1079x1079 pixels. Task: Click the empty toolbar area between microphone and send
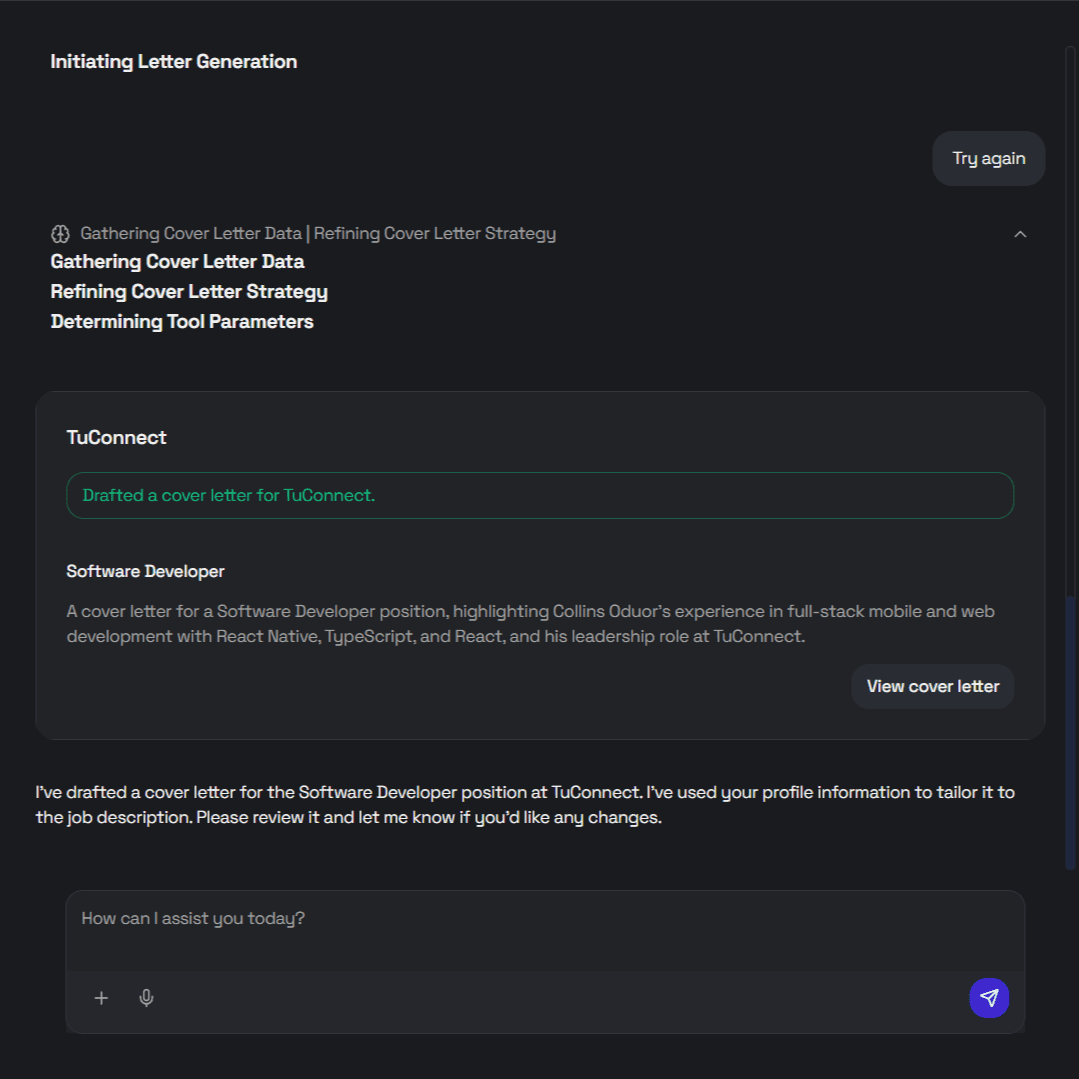click(x=560, y=998)
